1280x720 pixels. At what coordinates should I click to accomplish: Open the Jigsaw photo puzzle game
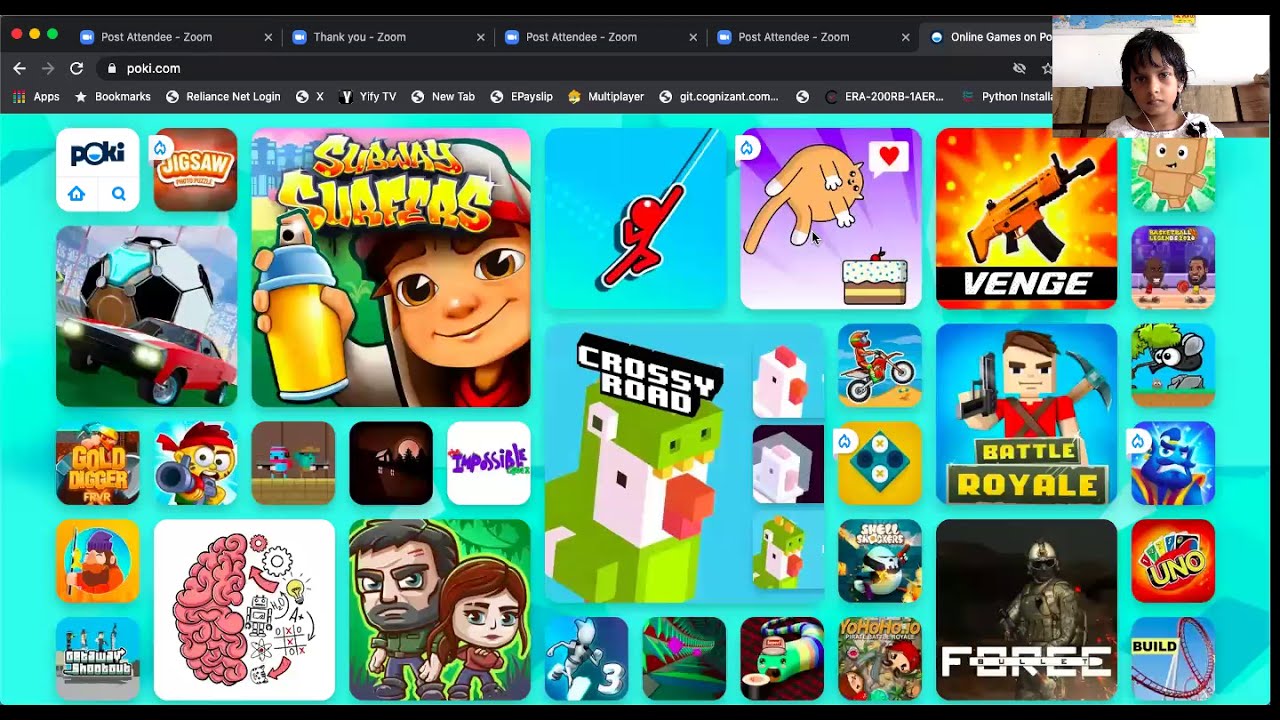pos(195,169)
